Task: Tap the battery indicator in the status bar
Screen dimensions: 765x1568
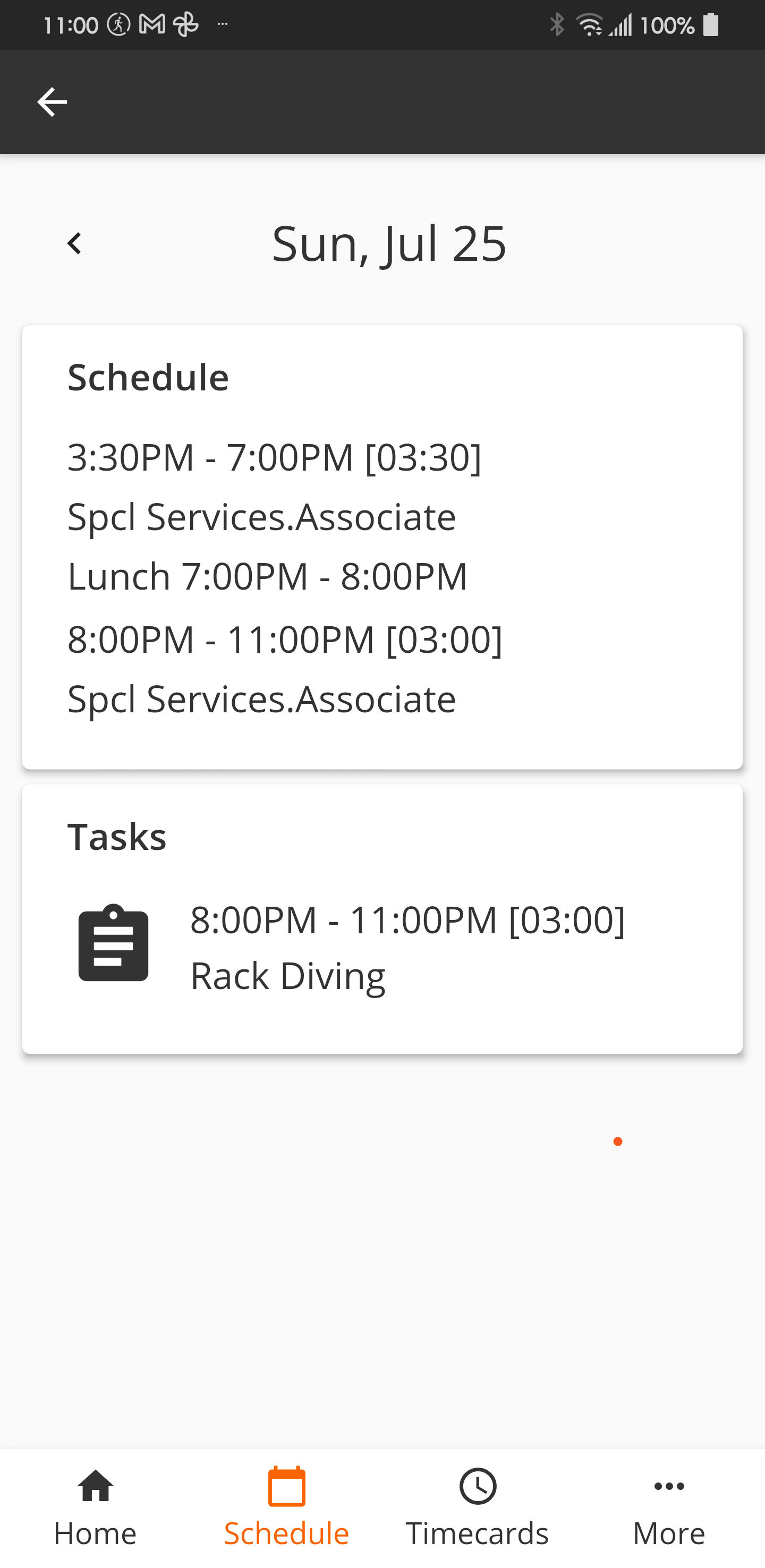Action: click(x=710, y=24)
